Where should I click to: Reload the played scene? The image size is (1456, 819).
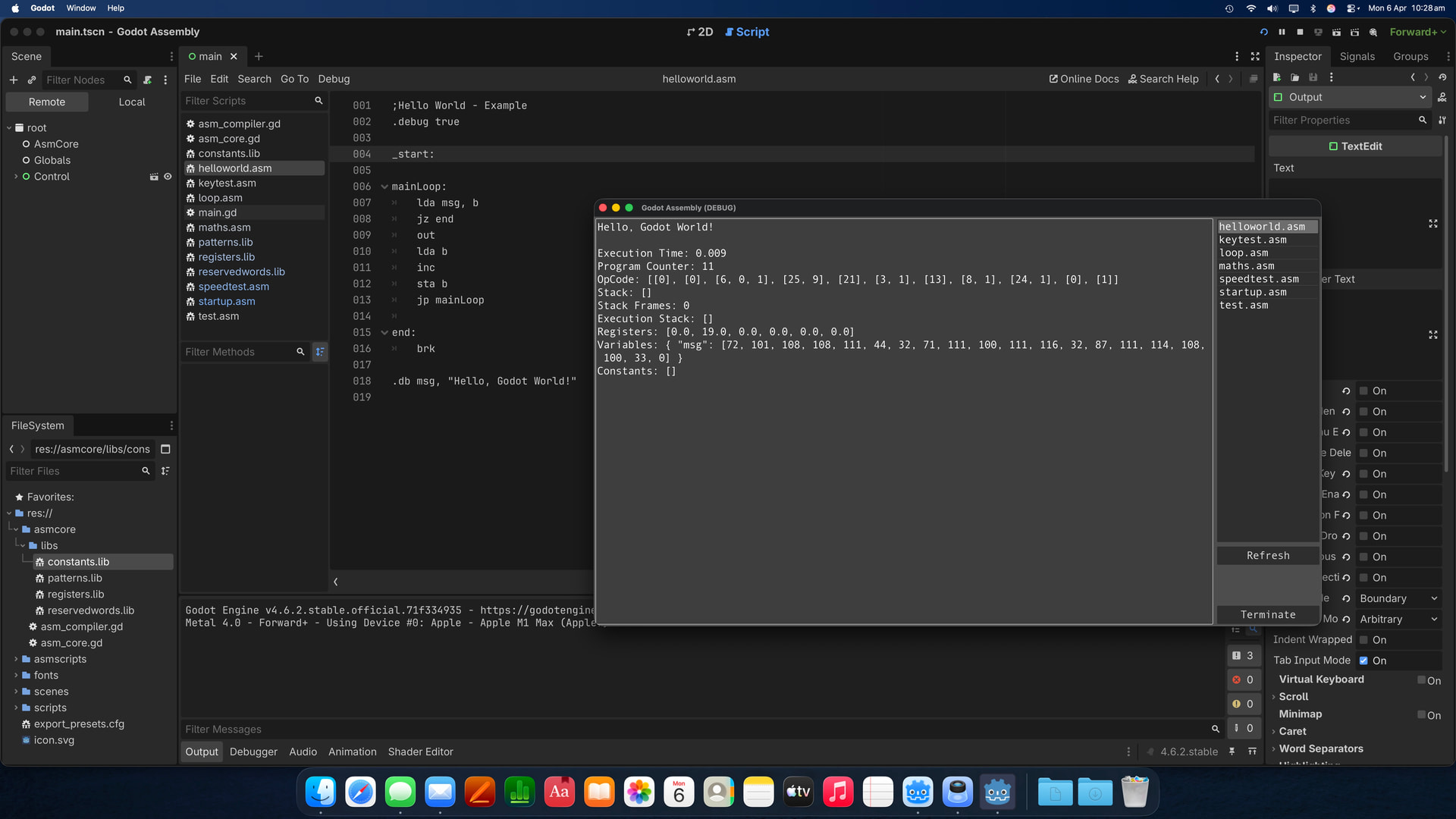pyautogui.click(x=1263, y=32)
